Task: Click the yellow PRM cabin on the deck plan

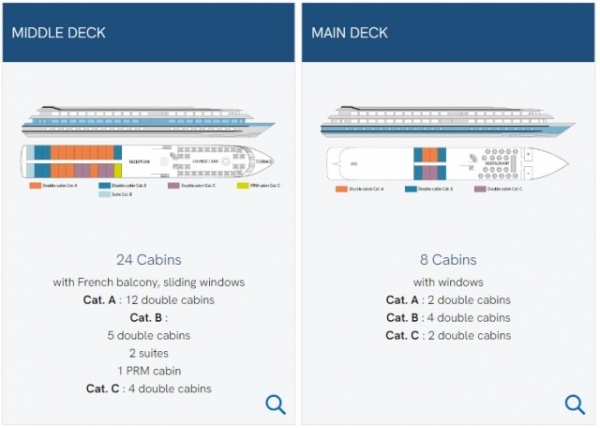Action: 118,170
